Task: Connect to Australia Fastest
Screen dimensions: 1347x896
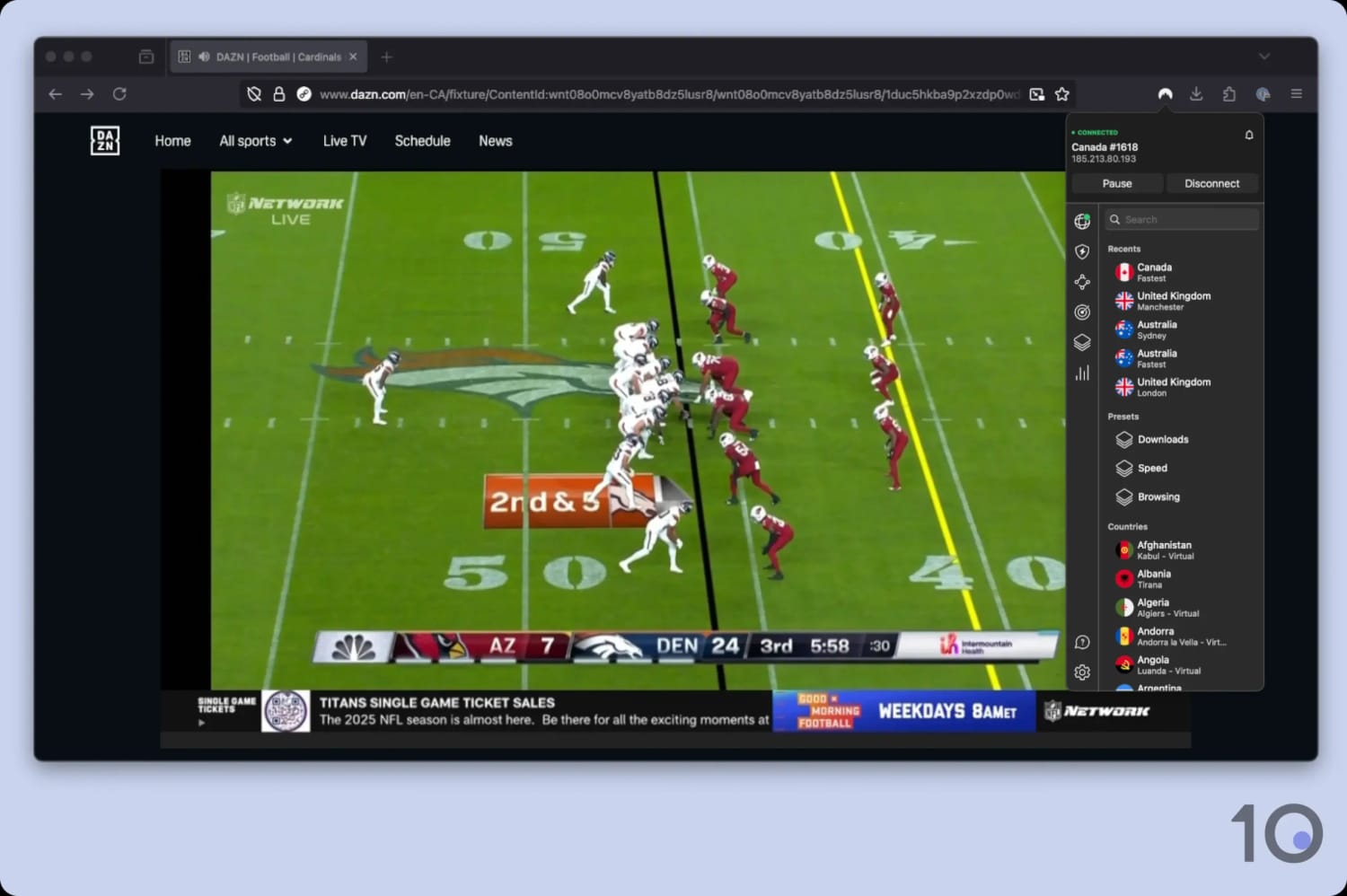Action: [1182, 358]
